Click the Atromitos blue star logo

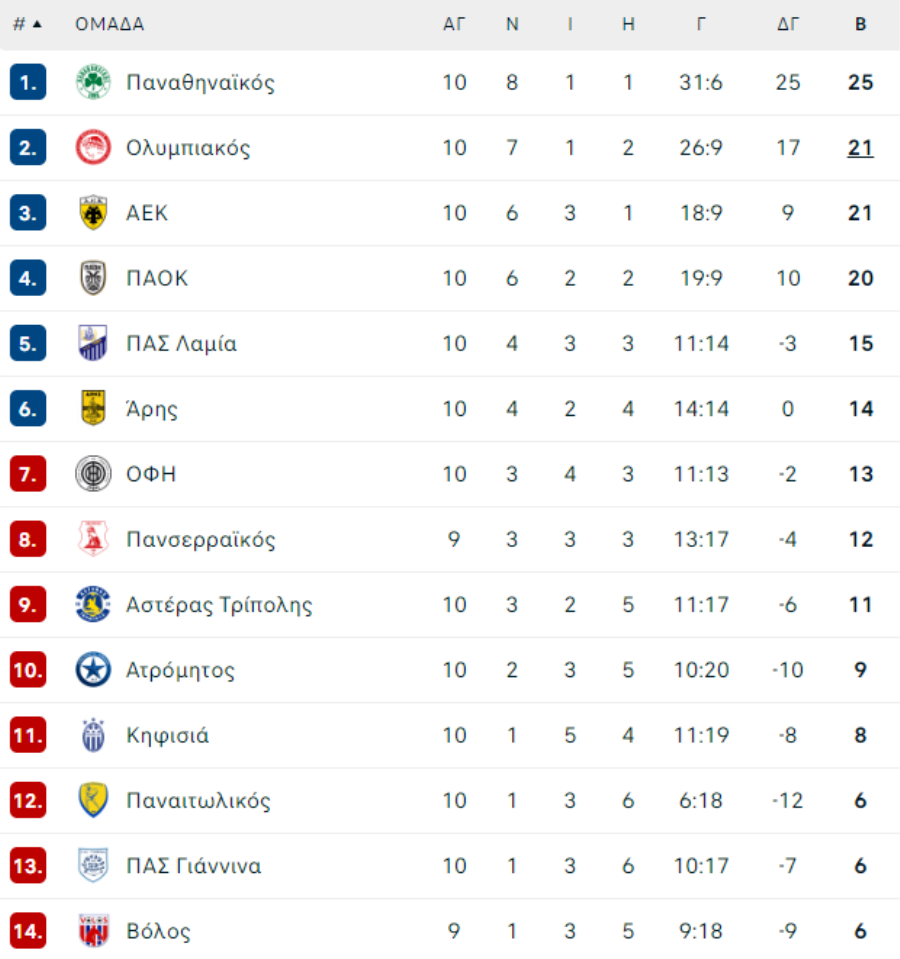click(93, 670)
